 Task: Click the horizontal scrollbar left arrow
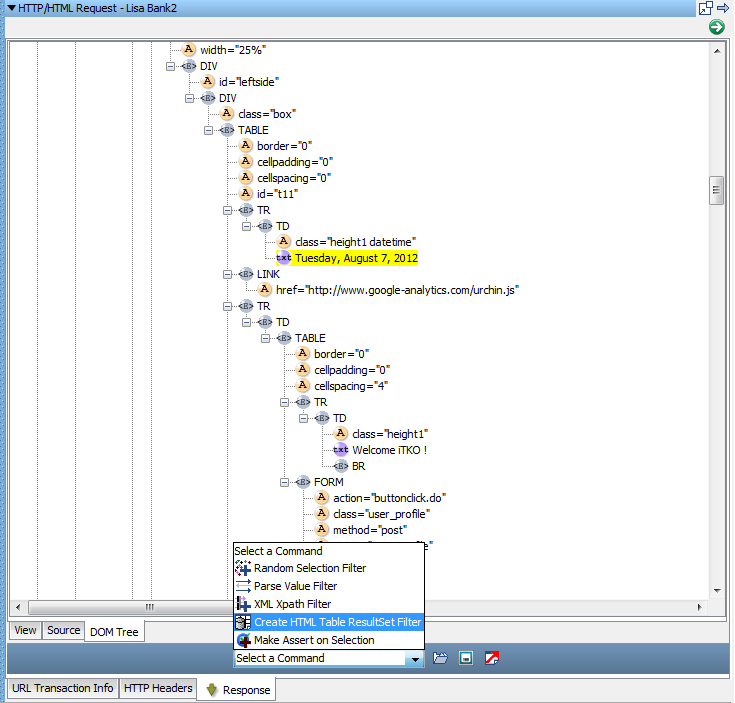(x=18, y=607)
